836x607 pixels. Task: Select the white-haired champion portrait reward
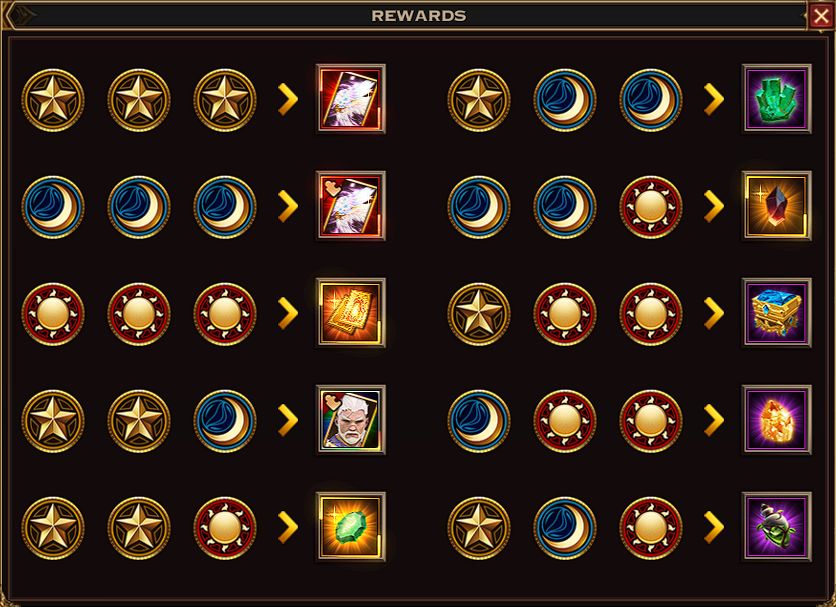pyautogui.click(x=350, y=420)
